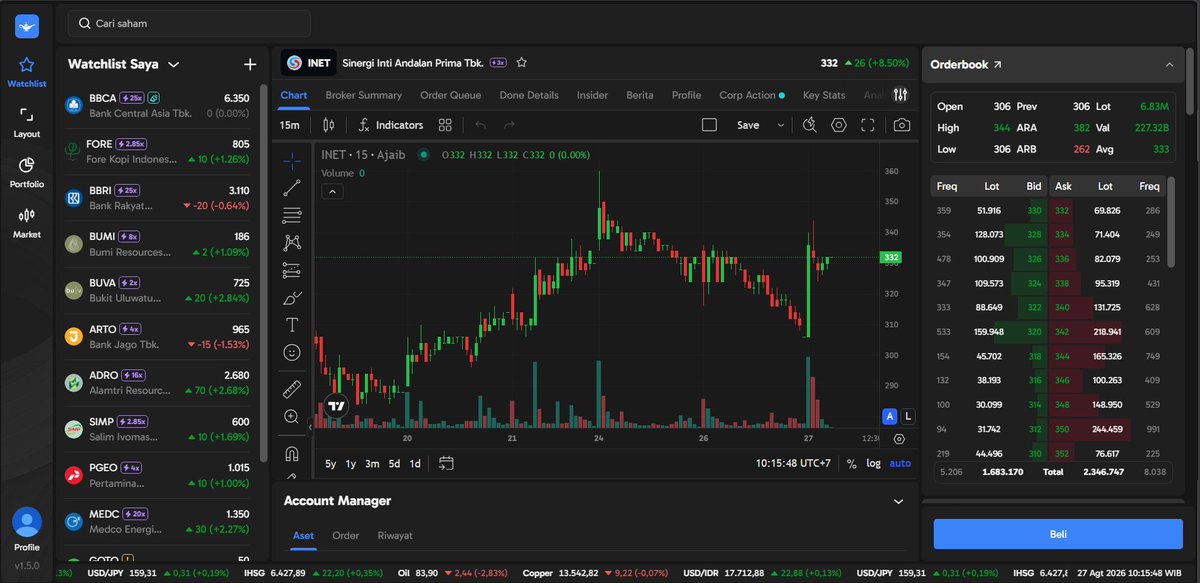
Task: Toggle the magnet snap mode
Action: pyautogui.click(x=292, y=453)
